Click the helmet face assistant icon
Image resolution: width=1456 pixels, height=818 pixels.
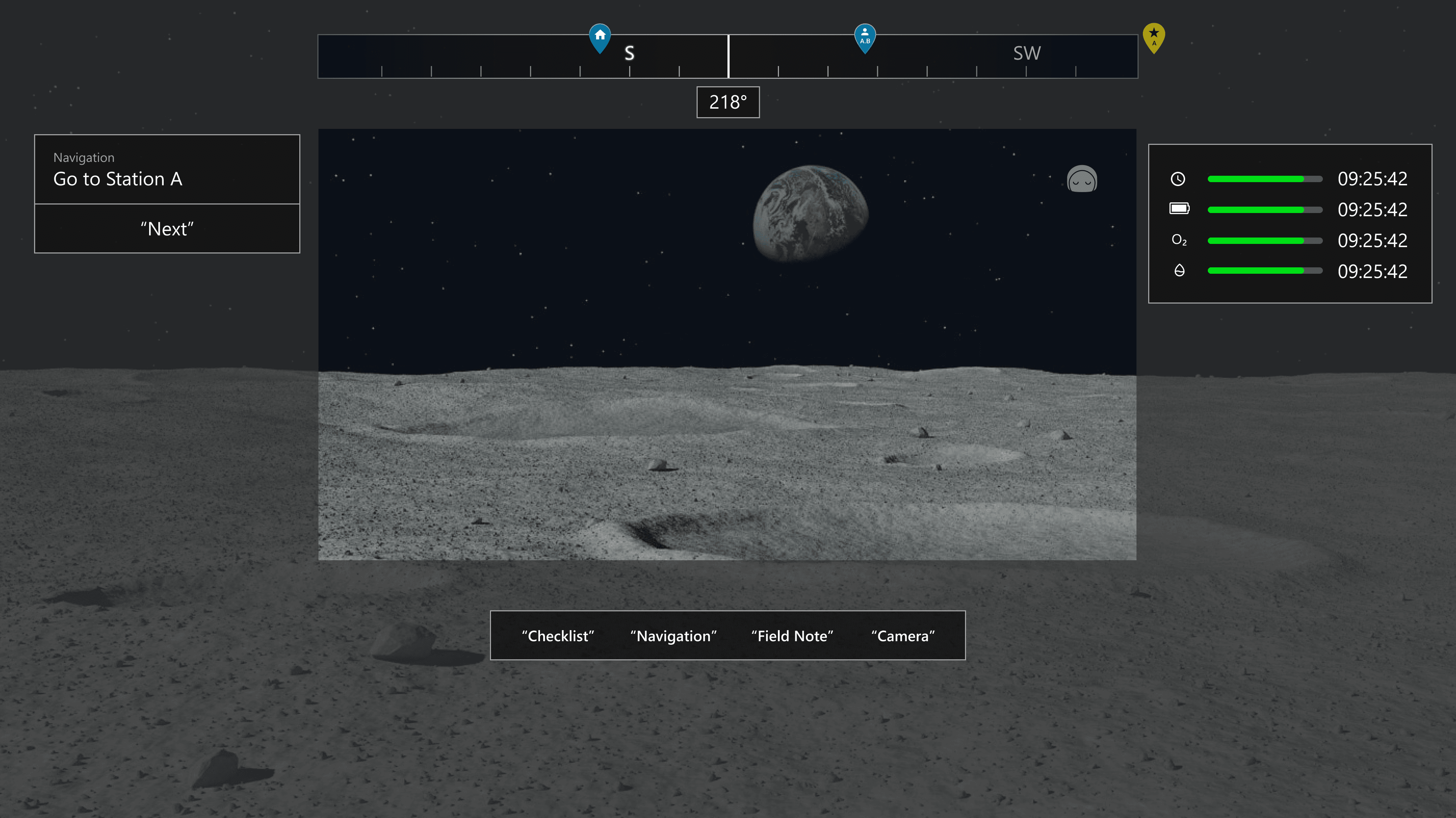point(1082,180)
